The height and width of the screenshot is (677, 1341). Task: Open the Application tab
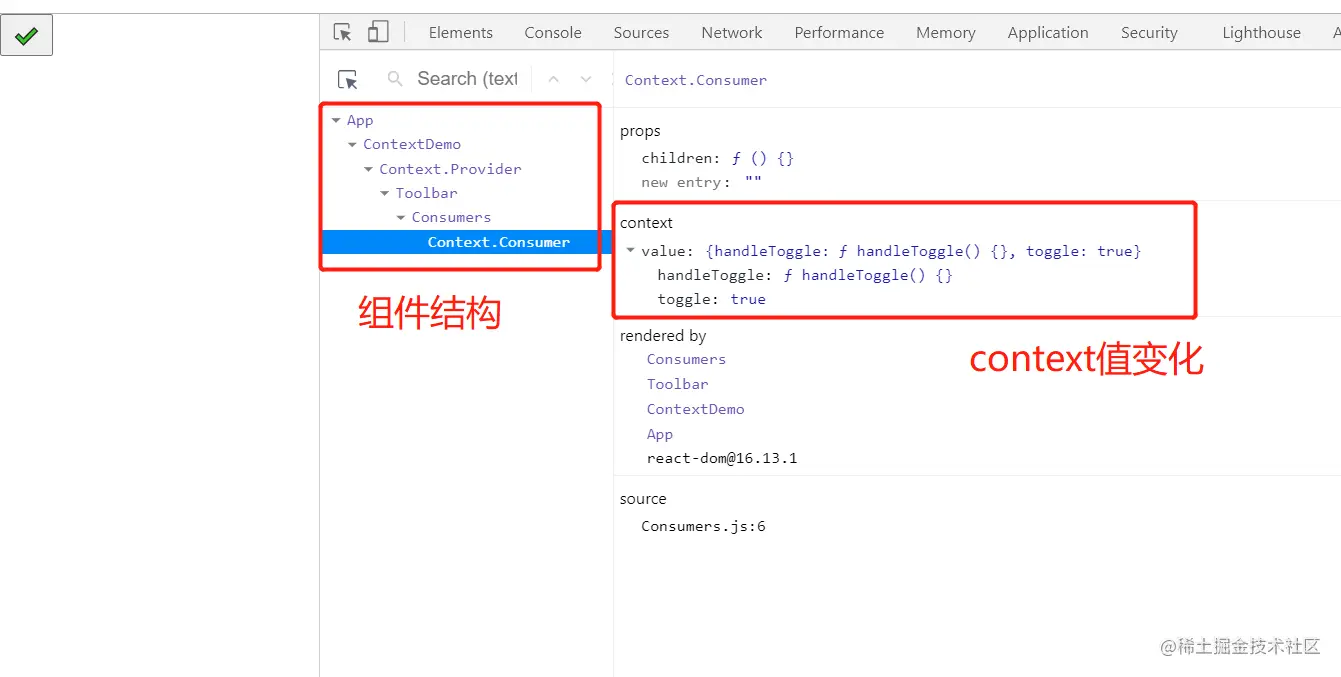(1048, 33)
